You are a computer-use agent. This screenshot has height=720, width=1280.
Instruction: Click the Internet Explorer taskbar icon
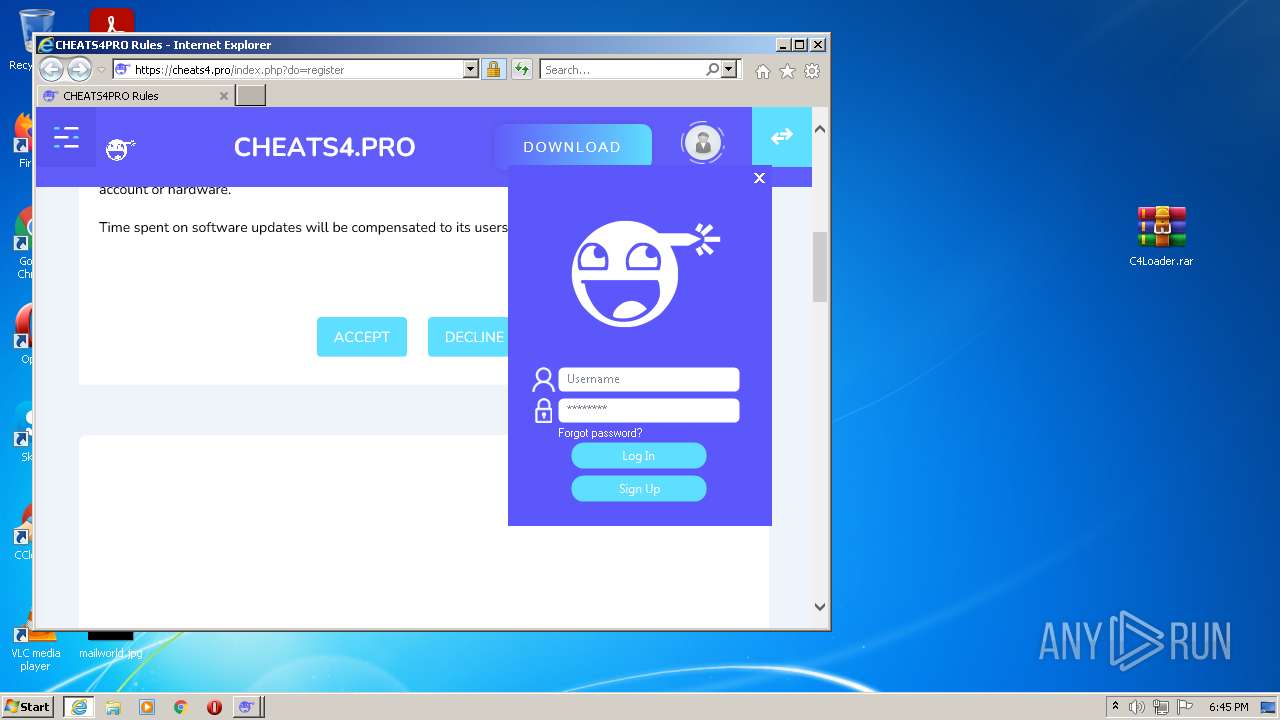(x=79, y=707)
